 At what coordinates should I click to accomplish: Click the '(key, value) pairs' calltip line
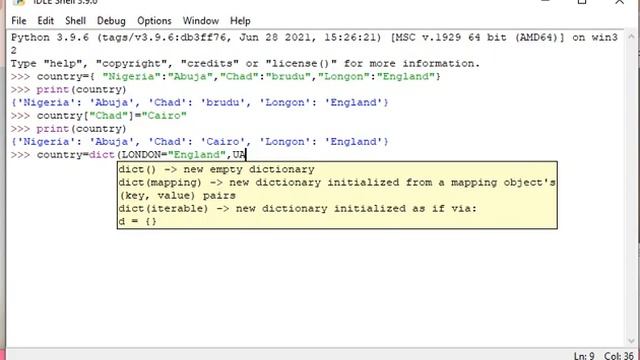tap(177, 196)
